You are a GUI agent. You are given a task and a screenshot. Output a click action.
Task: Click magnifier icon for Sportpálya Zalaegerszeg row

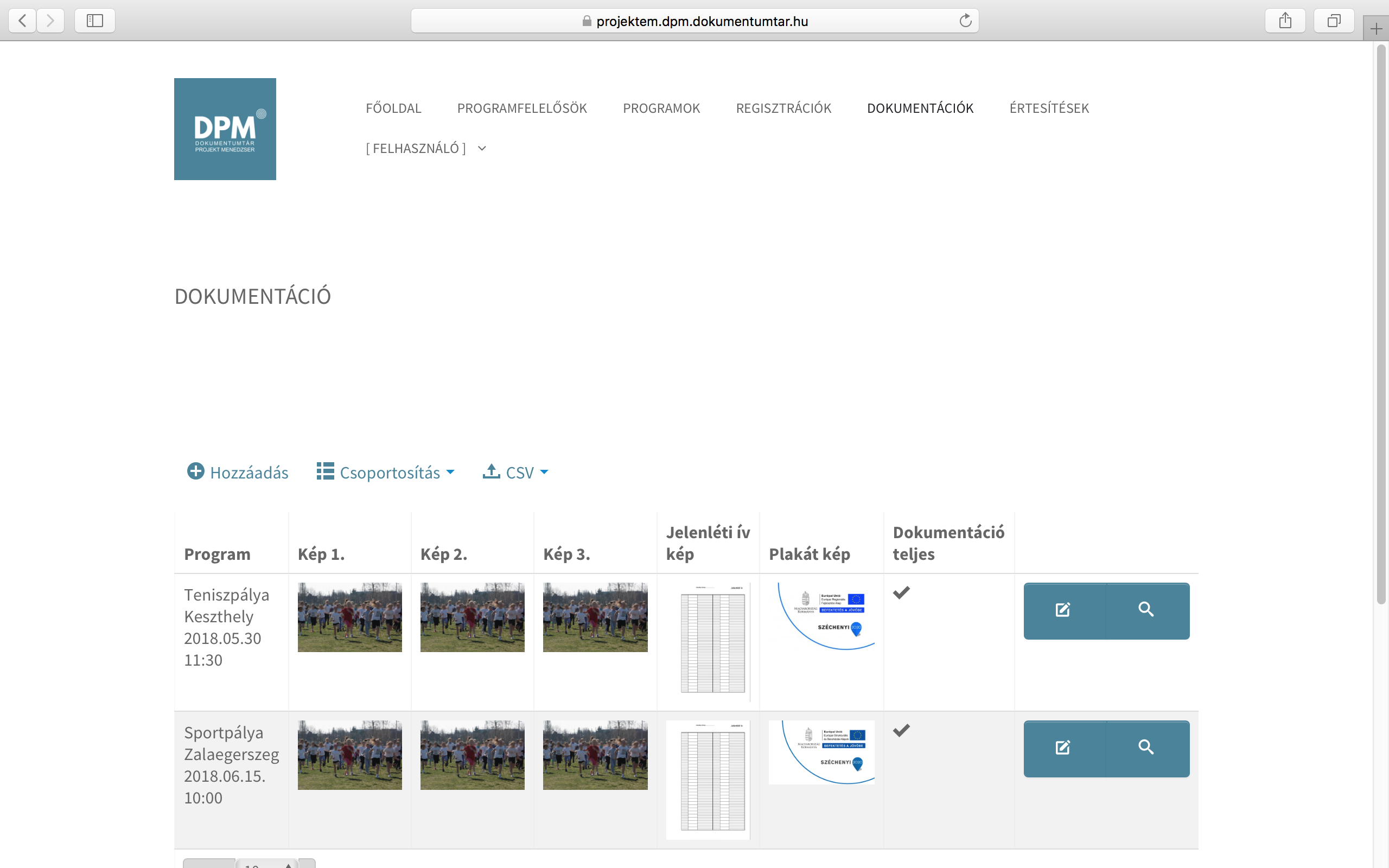(x=1145, y=748)
